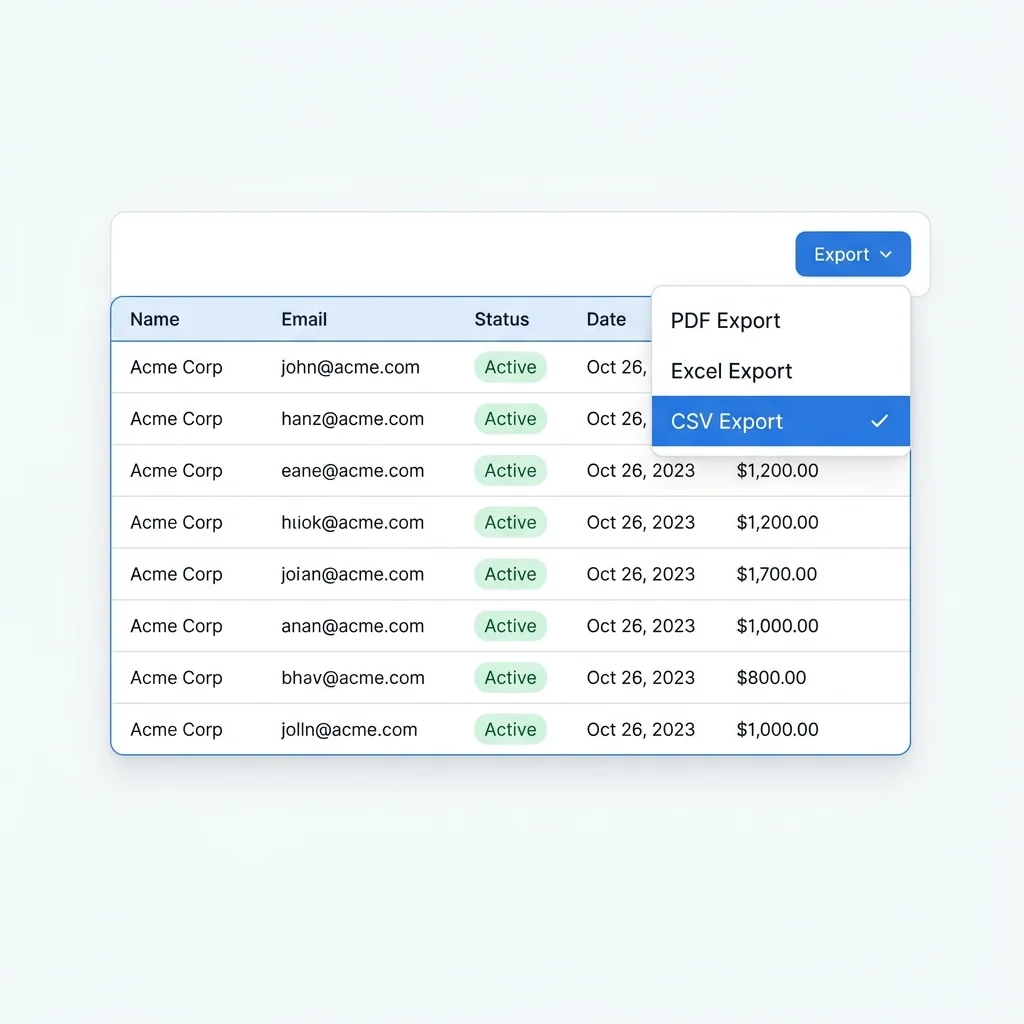
Task: Click the Active badge next to bhav@acme.com
Action: 510,677
